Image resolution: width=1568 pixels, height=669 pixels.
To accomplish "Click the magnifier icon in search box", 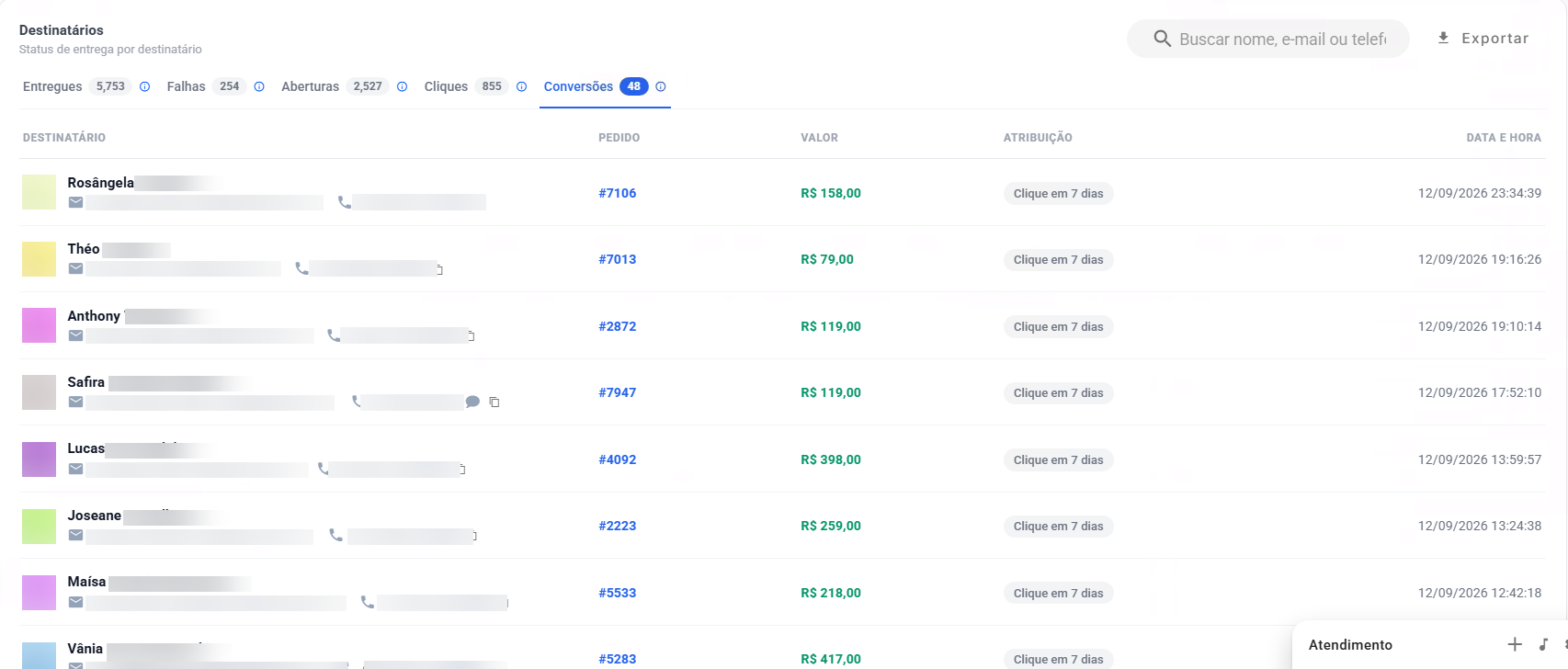I will tap(1162, 39).
